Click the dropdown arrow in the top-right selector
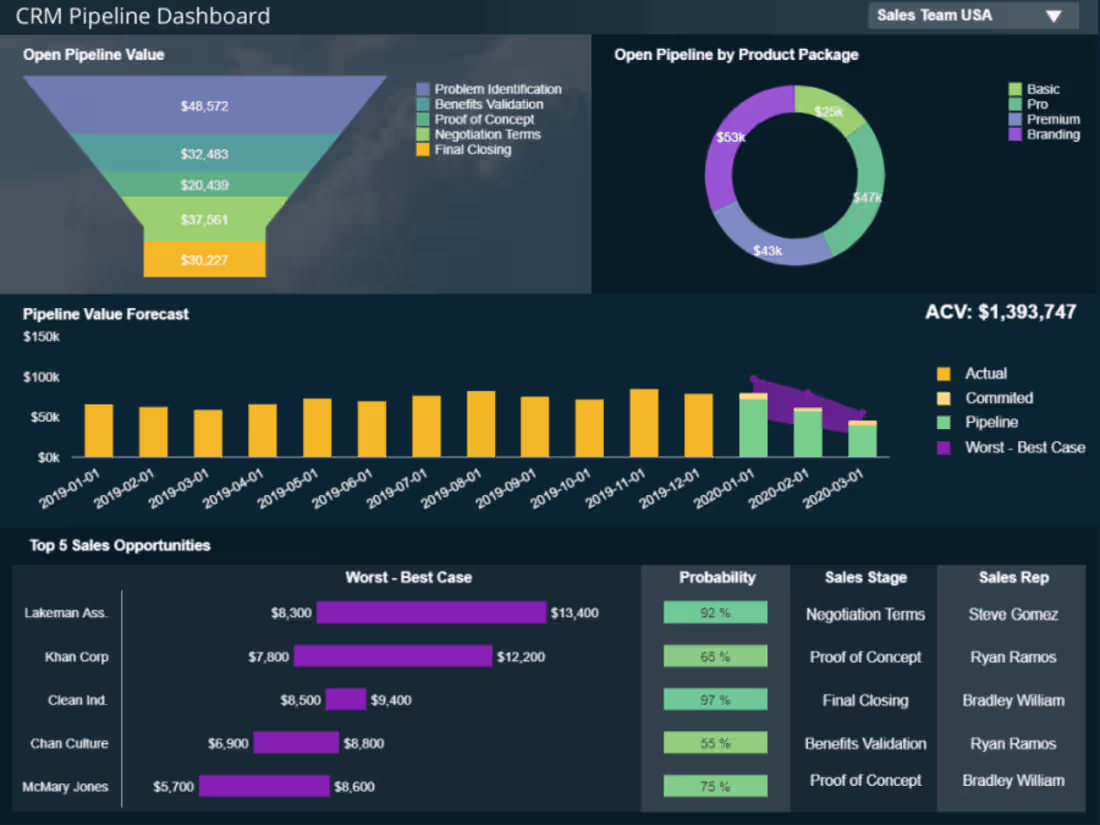 [1055, 16]
